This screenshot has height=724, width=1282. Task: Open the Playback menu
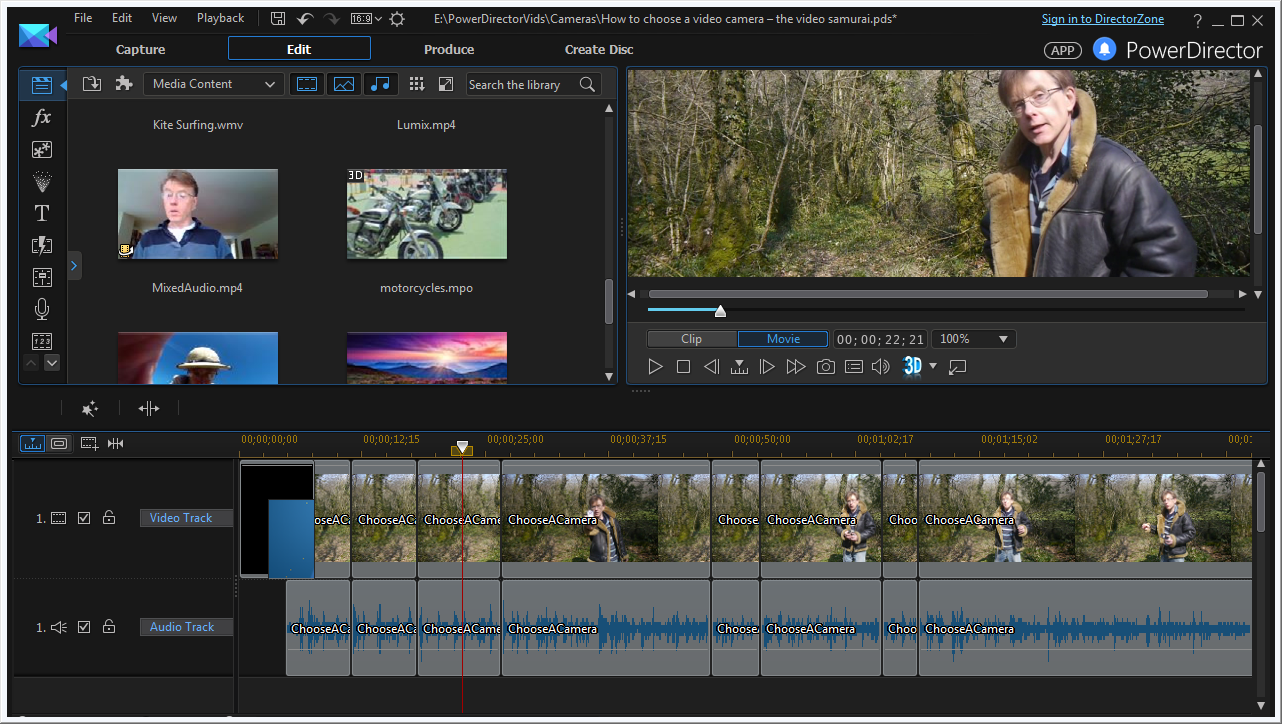point(220,18)
